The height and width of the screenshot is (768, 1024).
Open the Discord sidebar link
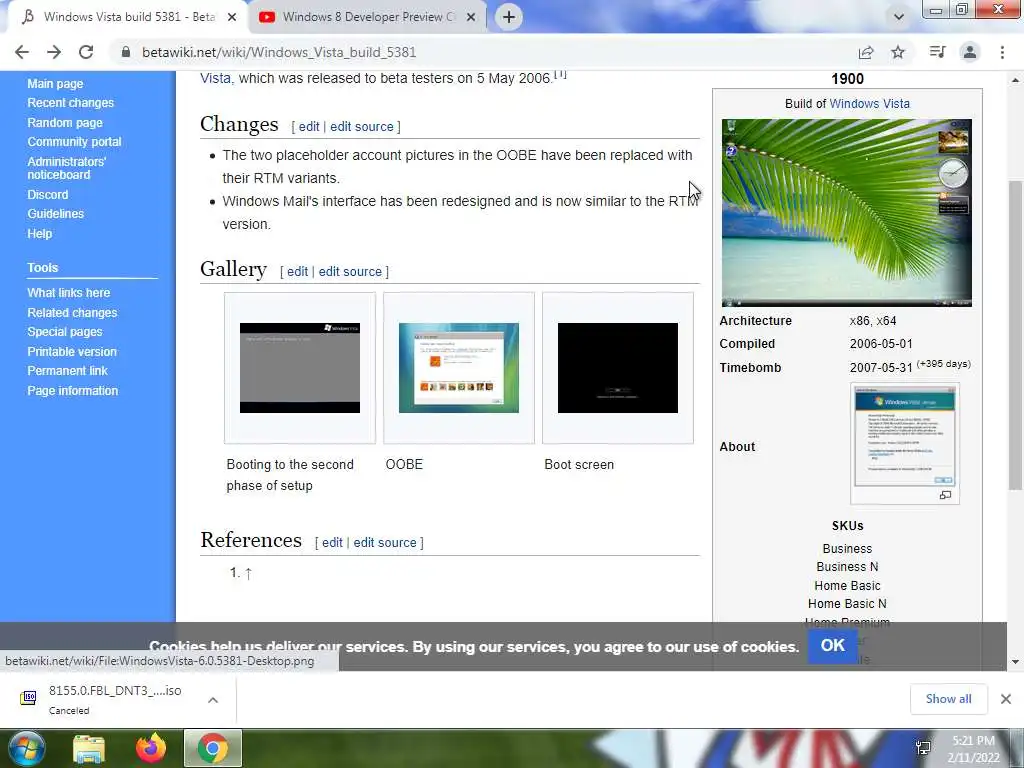(47, 195)
